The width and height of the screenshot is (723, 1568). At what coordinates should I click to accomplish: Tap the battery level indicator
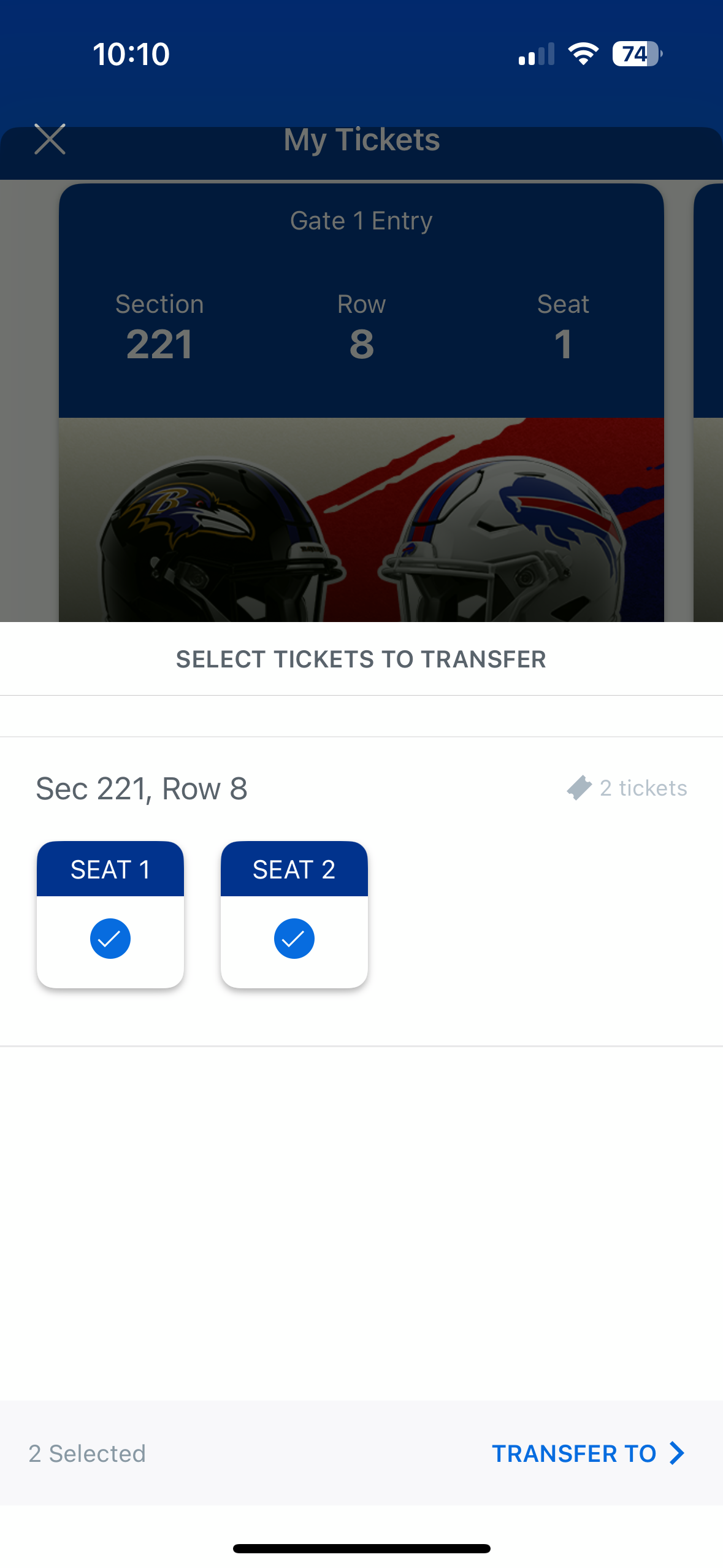[x=637, y=54]
